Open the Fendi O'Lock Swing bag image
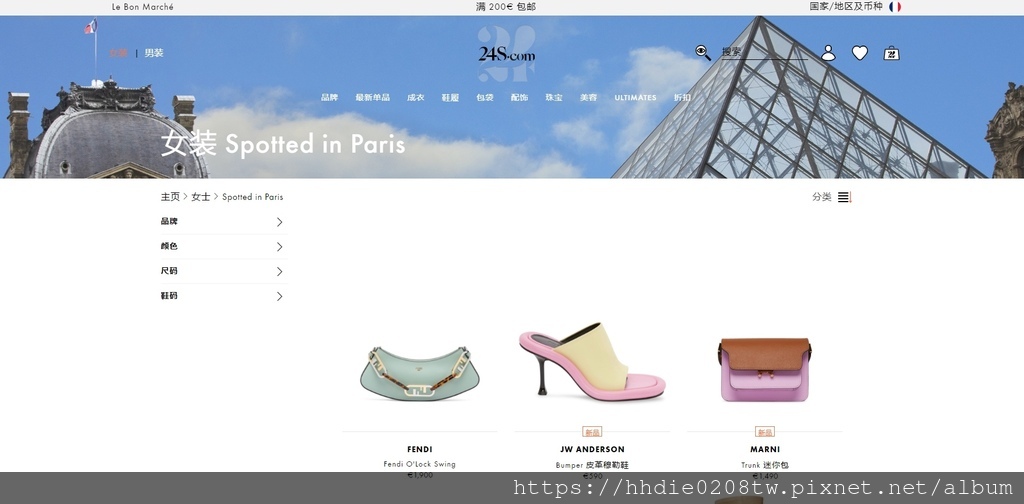This screenshot has width=1024, height=504. (419, 372)
